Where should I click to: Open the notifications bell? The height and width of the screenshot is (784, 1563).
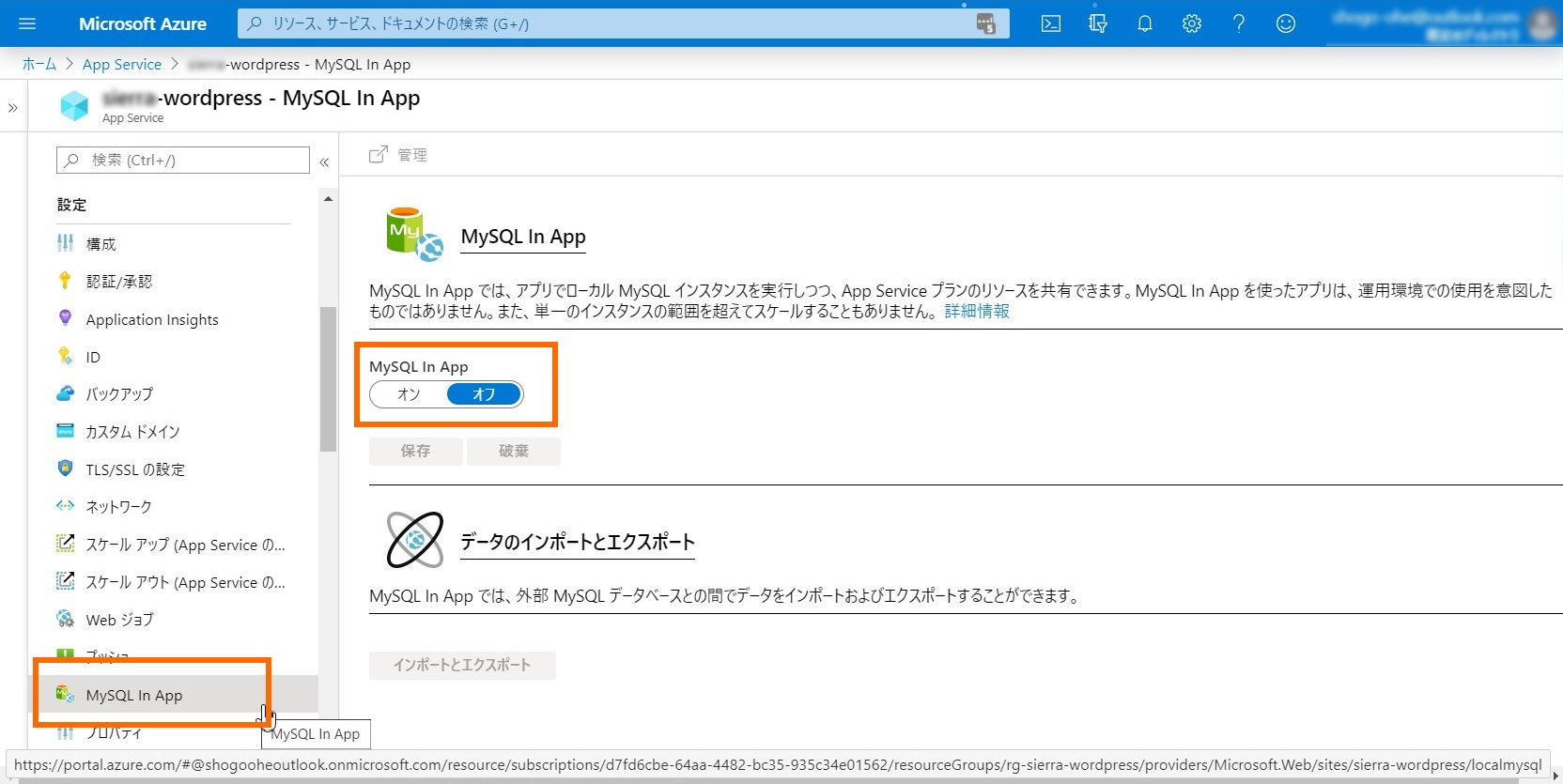(1145, 23)
